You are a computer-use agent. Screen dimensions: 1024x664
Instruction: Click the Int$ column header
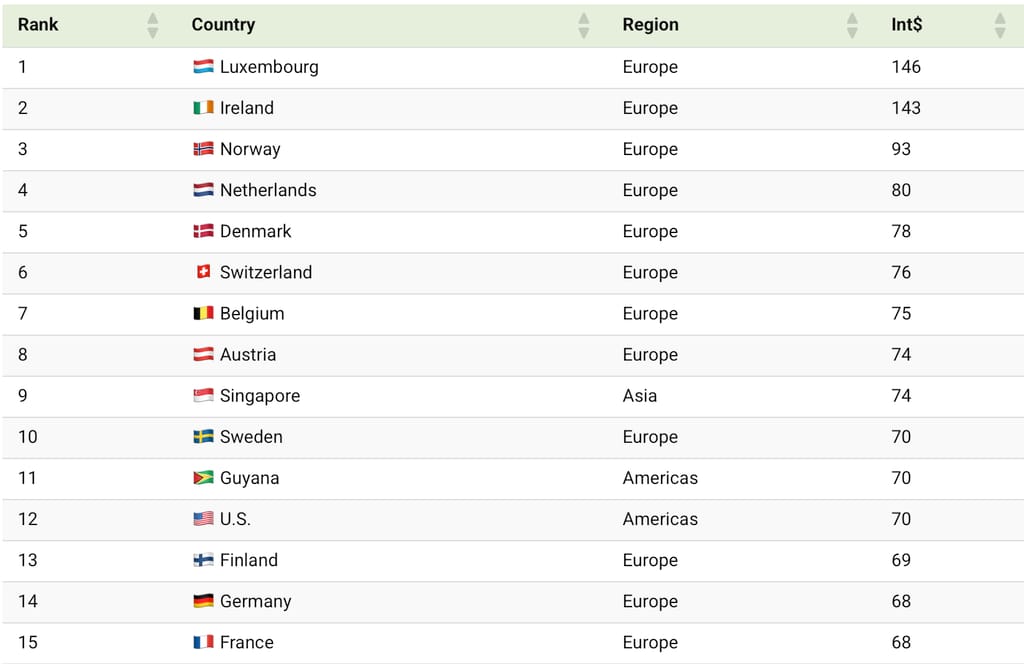[906, 24]
